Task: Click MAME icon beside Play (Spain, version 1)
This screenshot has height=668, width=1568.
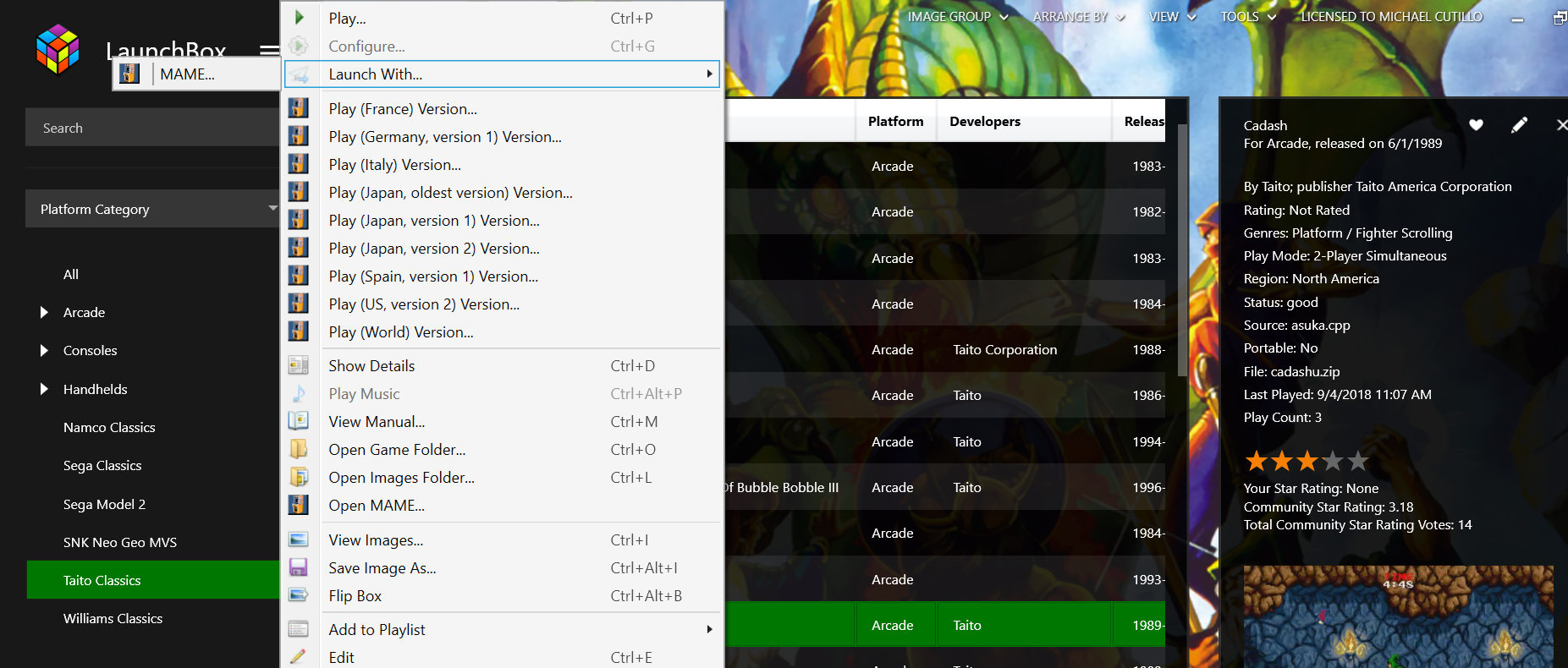Action: [x=299, y=276]
